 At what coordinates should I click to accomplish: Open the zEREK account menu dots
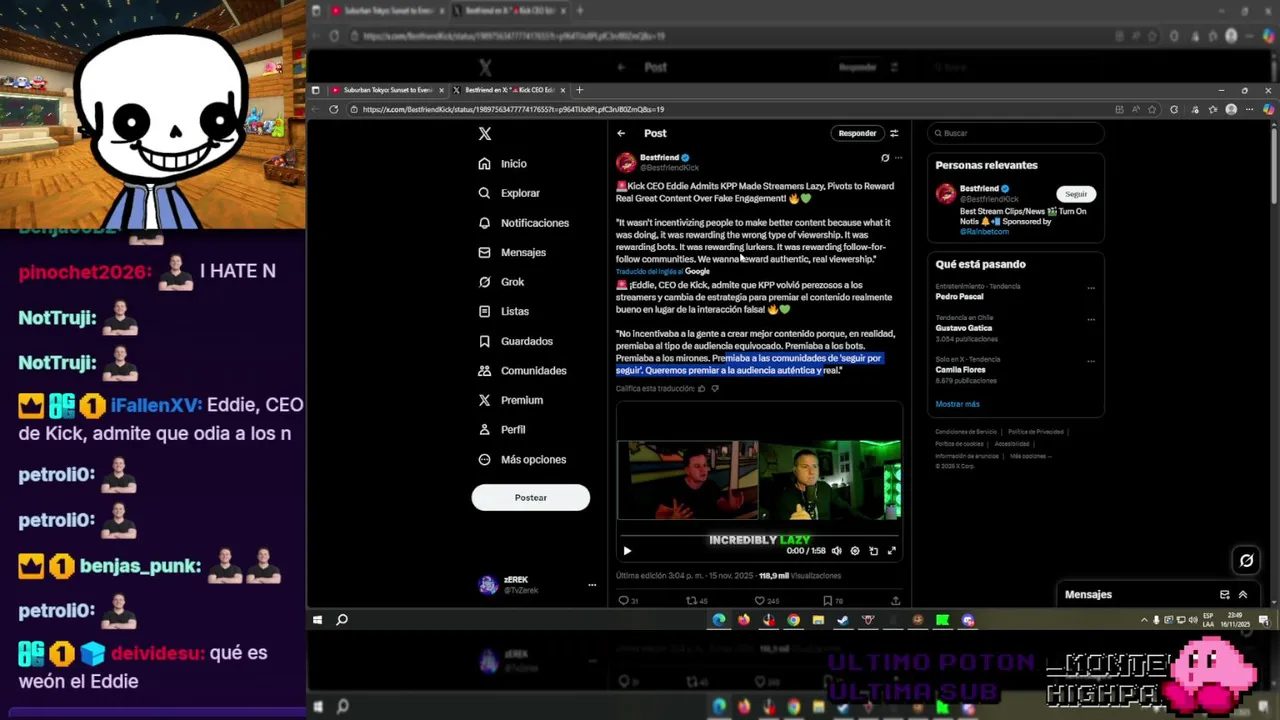coord(592,585)
